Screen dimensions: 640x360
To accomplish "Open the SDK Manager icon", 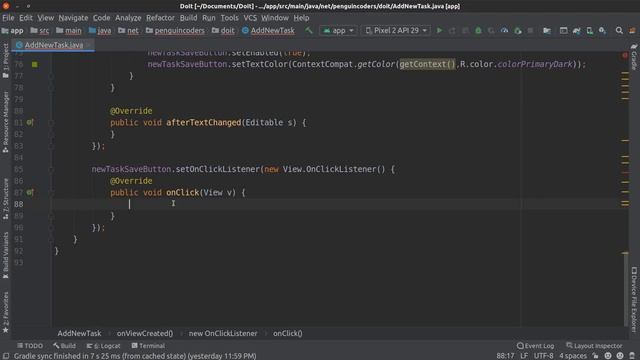I will point(602,30).
